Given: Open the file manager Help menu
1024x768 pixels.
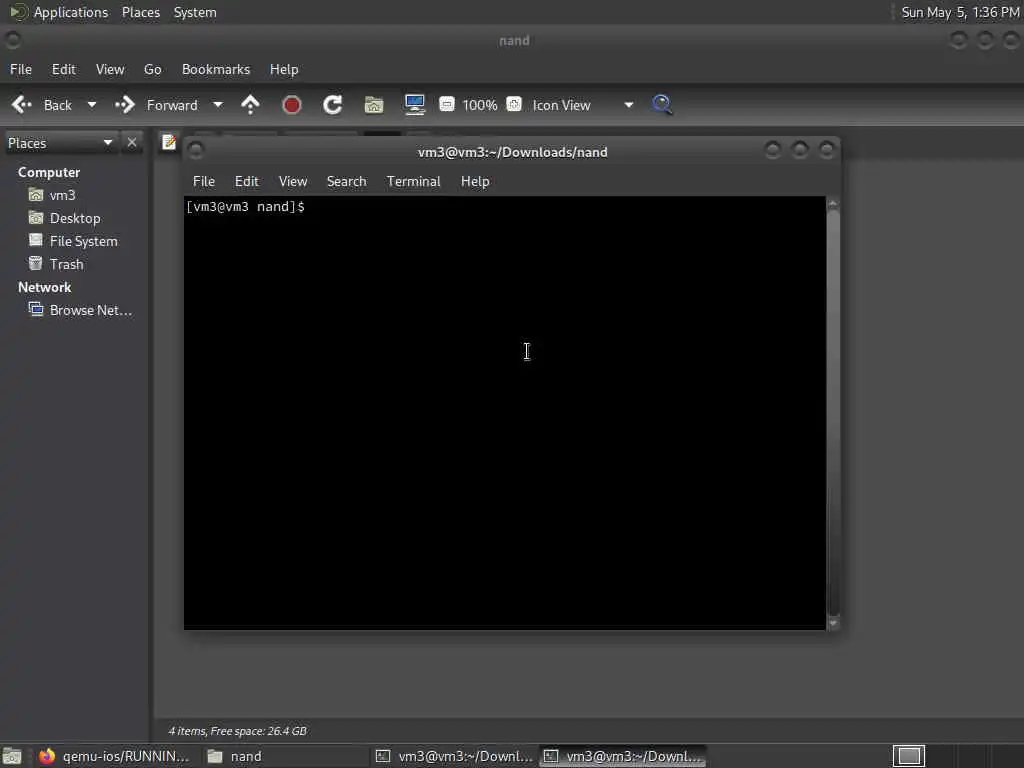Looking at the screenshot, I should coord(284,69).
